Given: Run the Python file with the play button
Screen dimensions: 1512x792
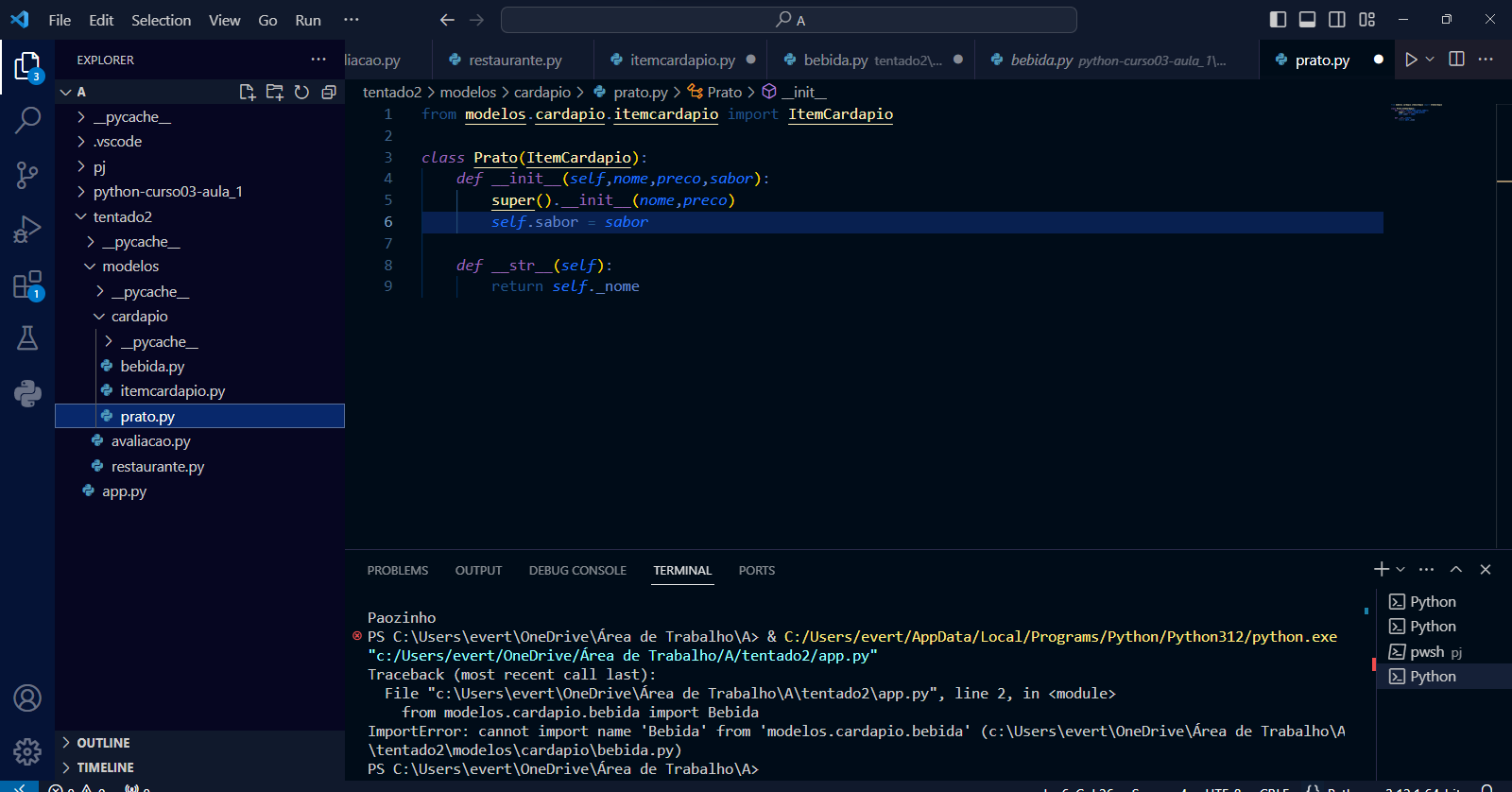Looking at the screenshot, I should [1411, 60].
